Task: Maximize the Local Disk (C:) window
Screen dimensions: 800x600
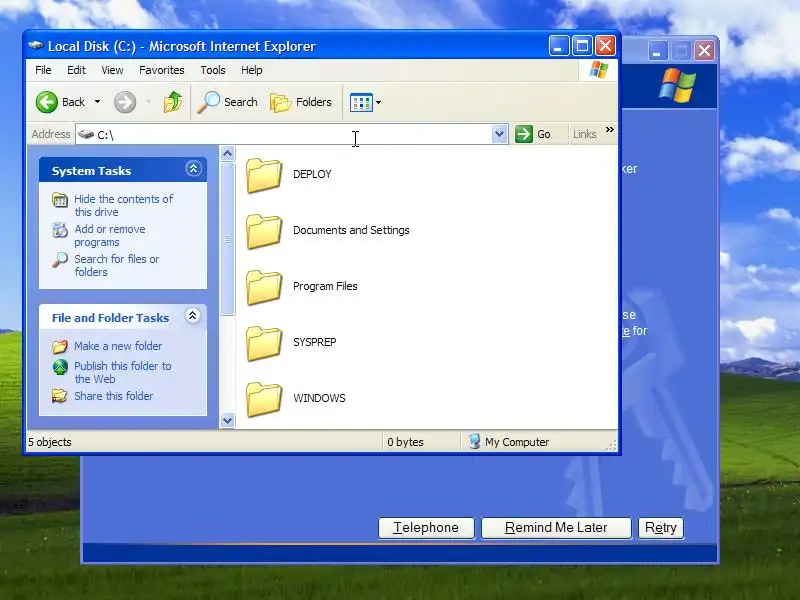Action: tap(582, 46)
